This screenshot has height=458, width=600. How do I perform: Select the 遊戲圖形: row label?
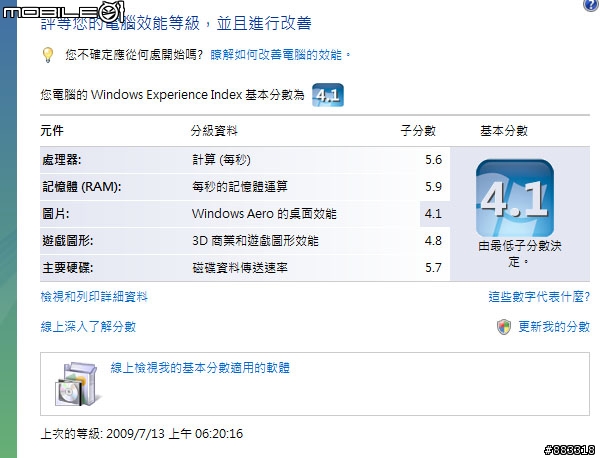(68, 241)
